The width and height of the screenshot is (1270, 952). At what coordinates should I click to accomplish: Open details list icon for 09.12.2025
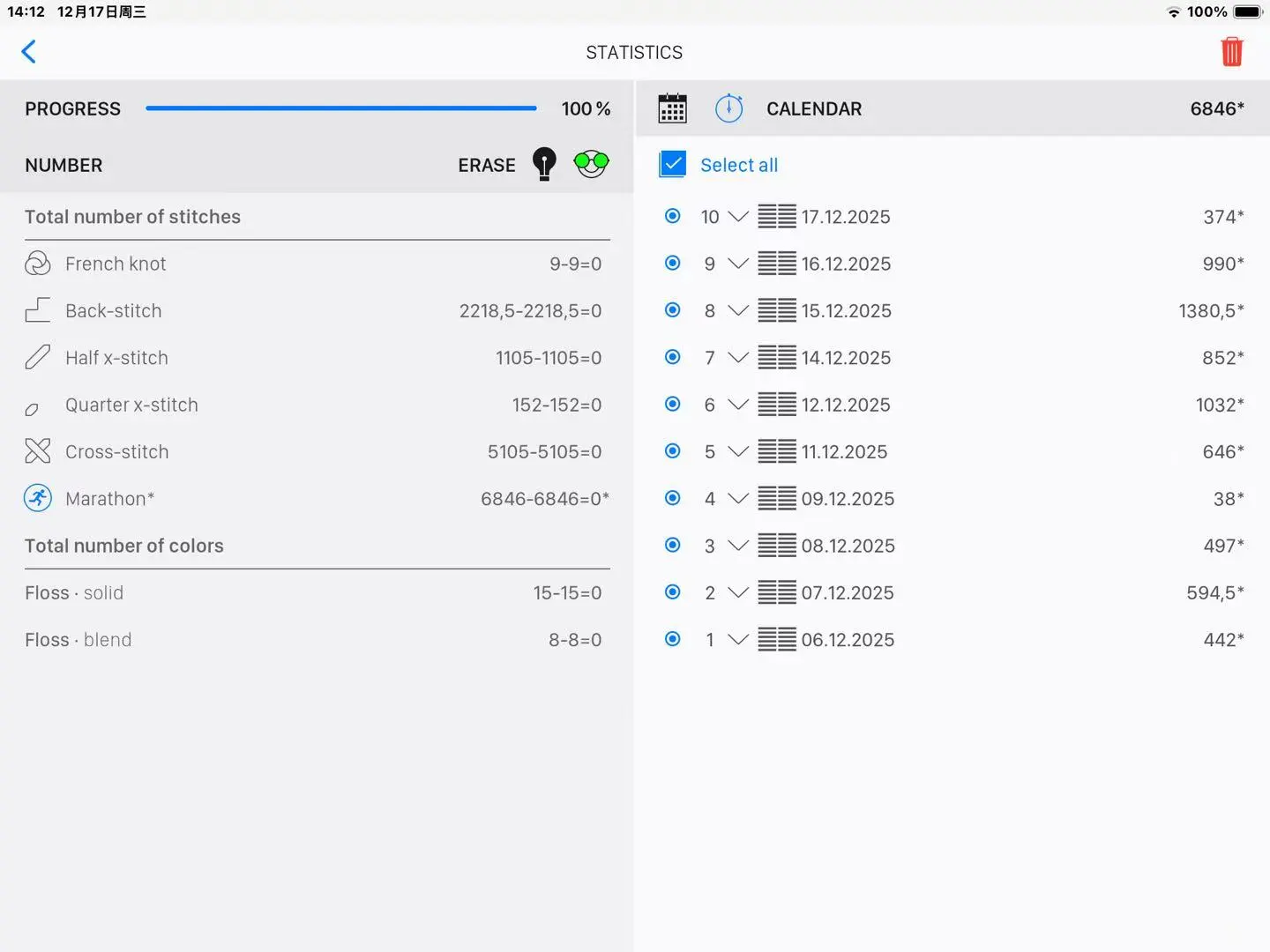[777, 498]
